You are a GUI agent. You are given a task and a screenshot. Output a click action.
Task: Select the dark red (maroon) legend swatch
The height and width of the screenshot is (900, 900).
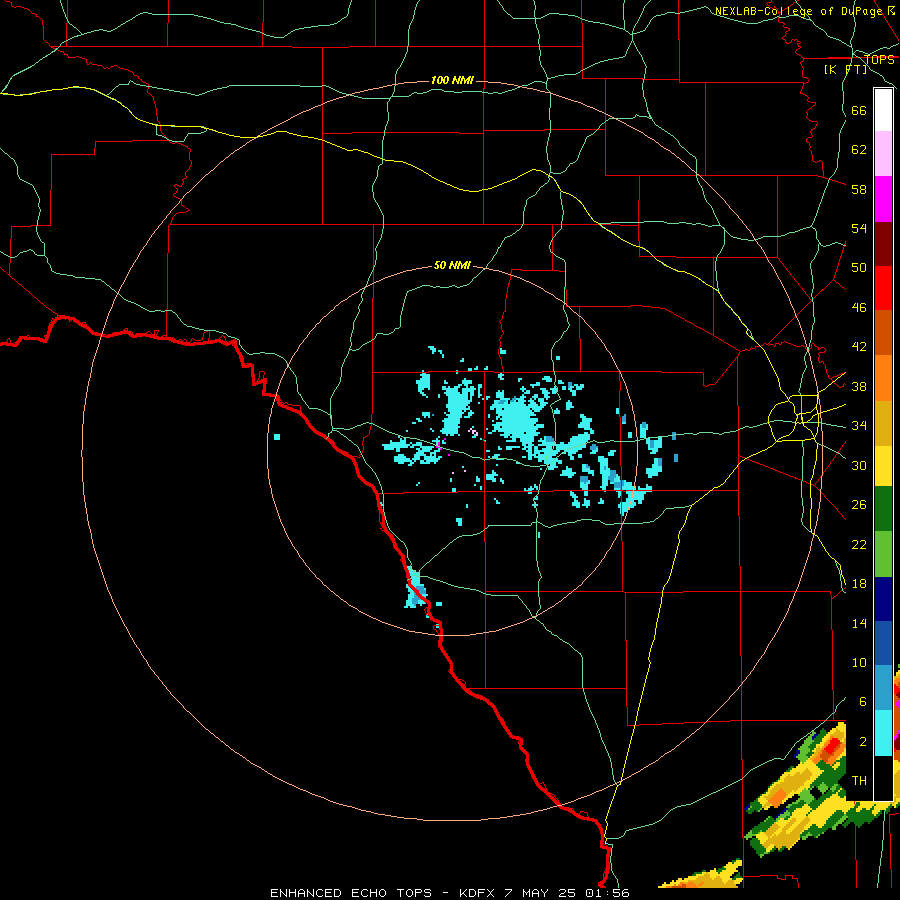883,243
